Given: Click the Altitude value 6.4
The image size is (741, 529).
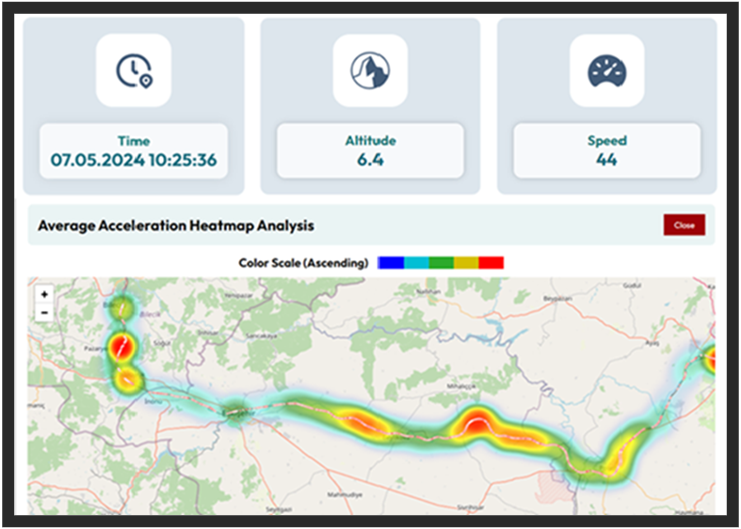Looking at the screenshot, I should click(370, 160).
